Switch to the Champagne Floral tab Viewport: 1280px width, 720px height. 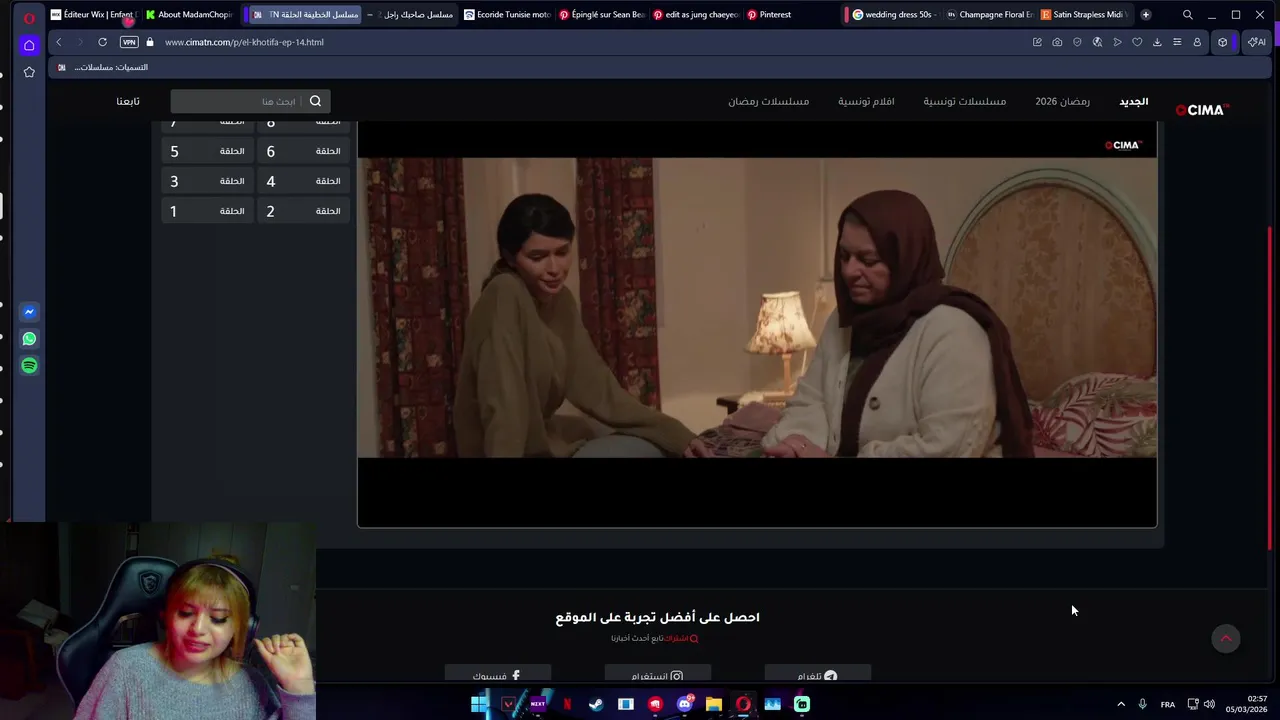coord(989,15)
